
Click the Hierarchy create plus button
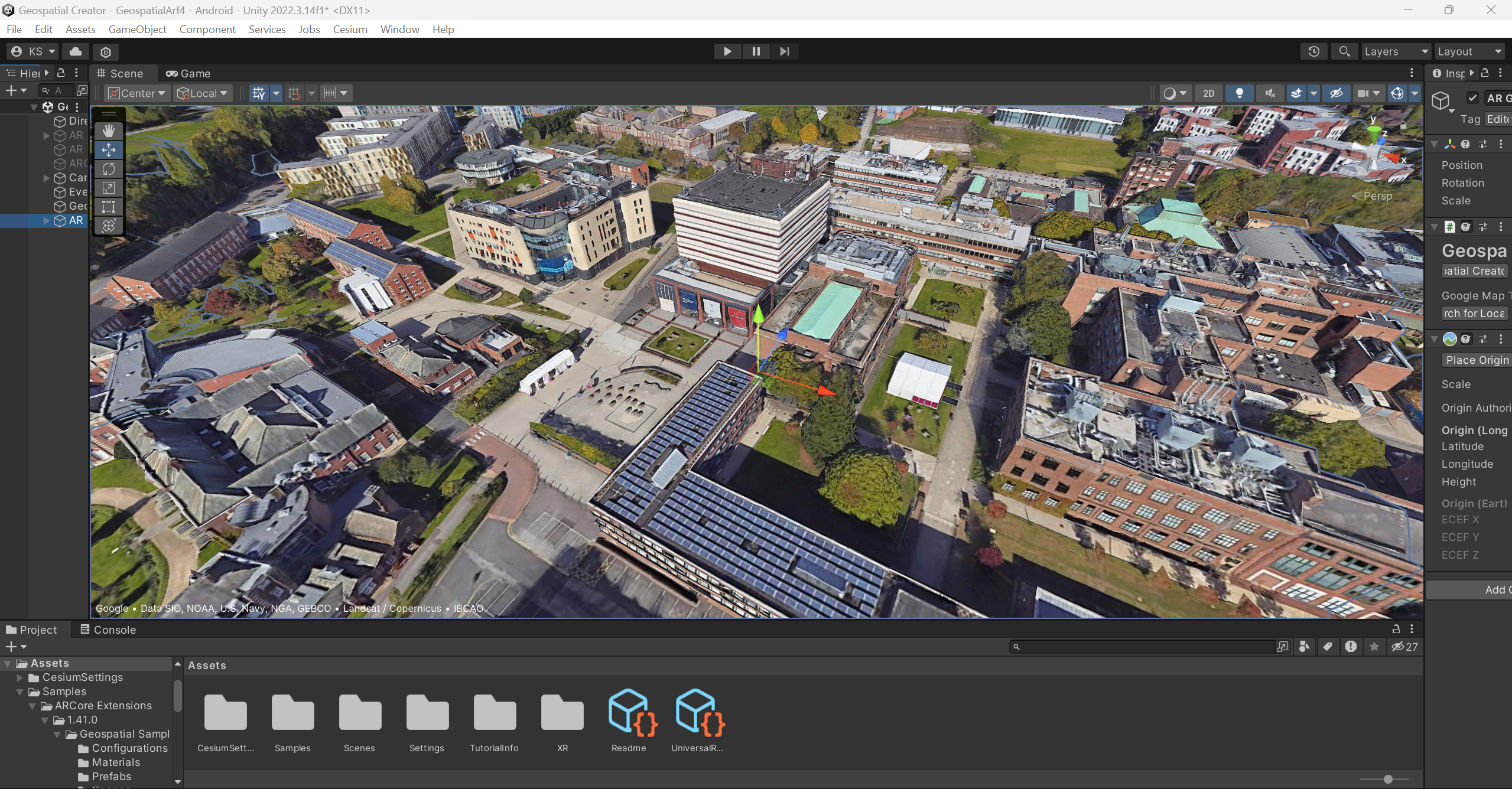click(15, 90)
